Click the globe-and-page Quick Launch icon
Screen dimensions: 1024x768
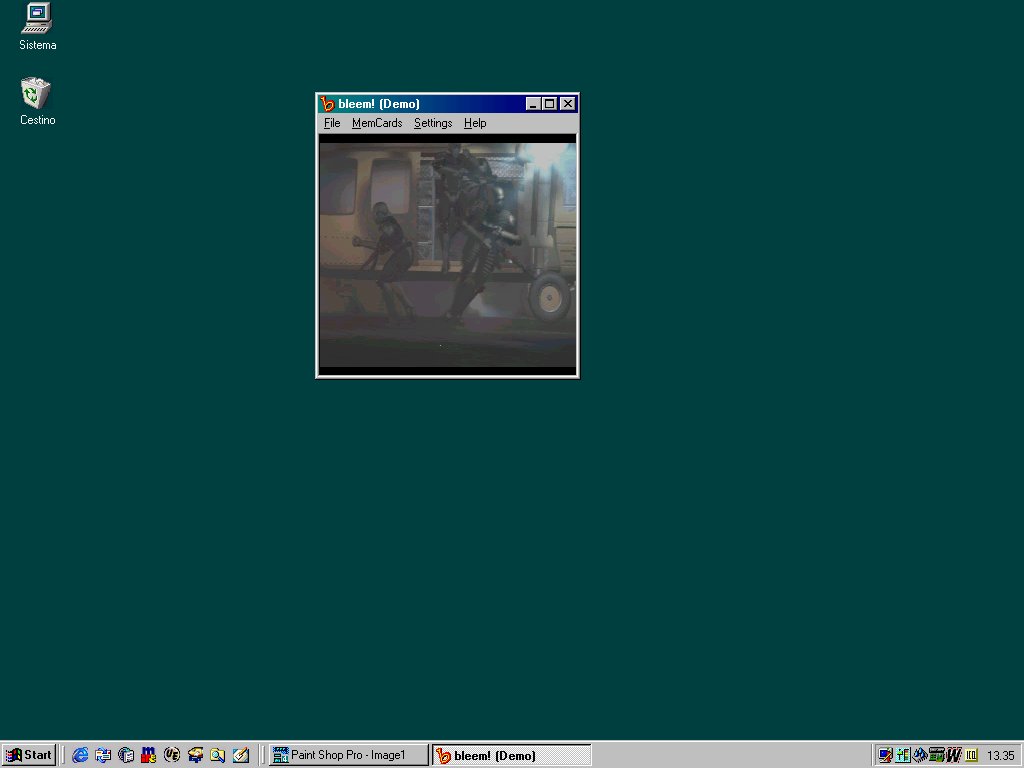[126, 755]
